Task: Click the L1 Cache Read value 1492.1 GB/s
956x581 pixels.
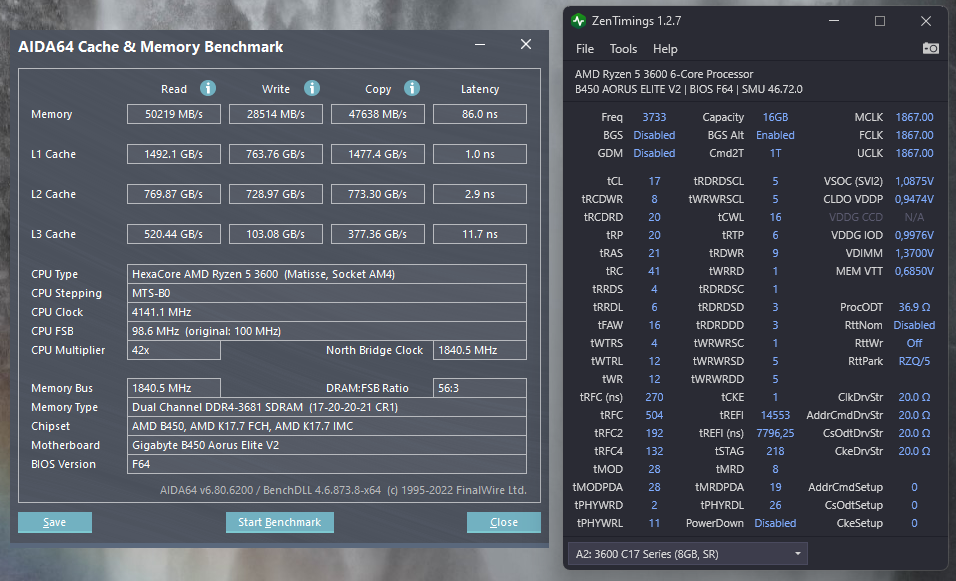Action: (x=174, y=154)
